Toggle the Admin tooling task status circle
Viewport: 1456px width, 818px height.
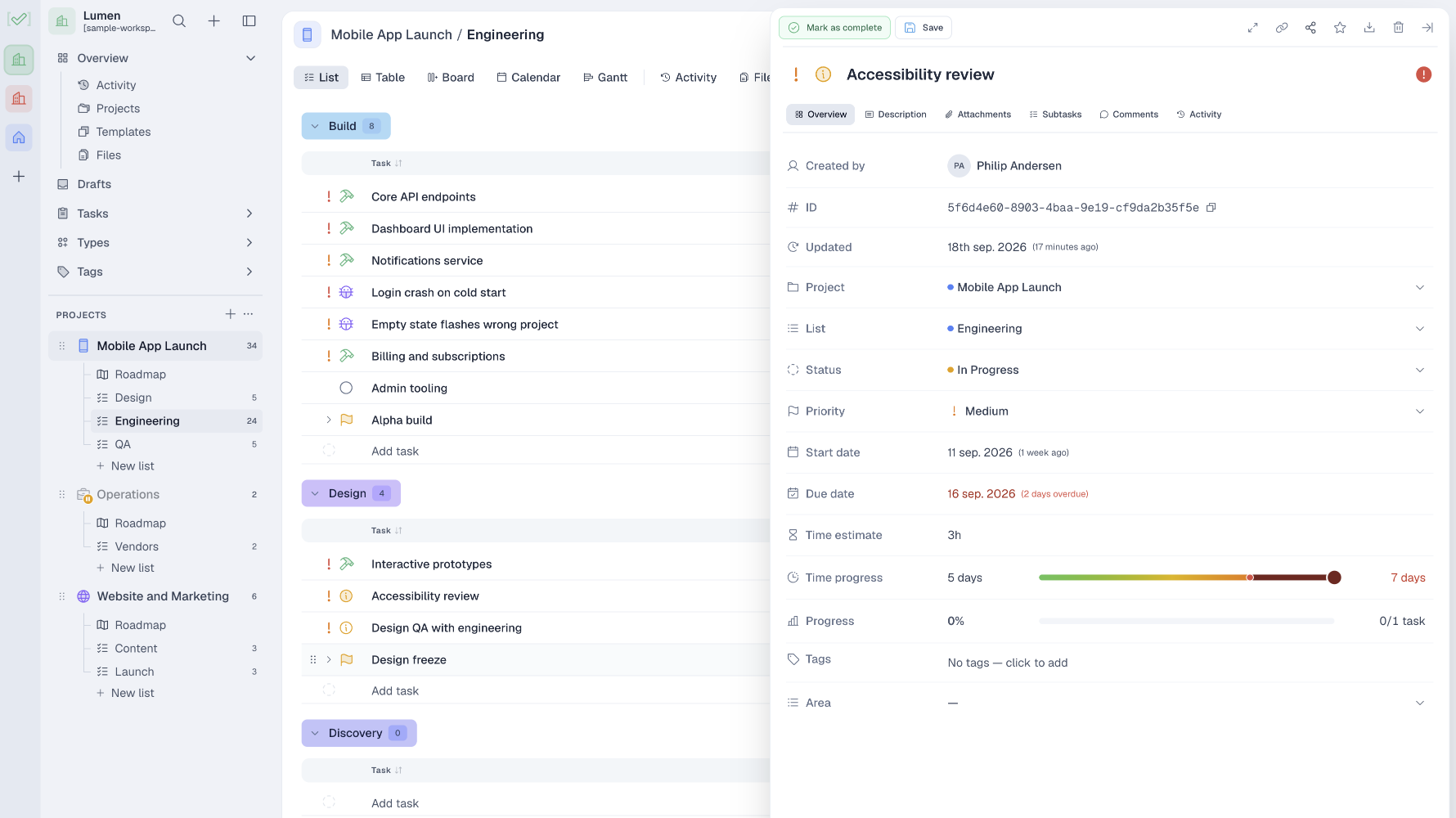[346, 388]
